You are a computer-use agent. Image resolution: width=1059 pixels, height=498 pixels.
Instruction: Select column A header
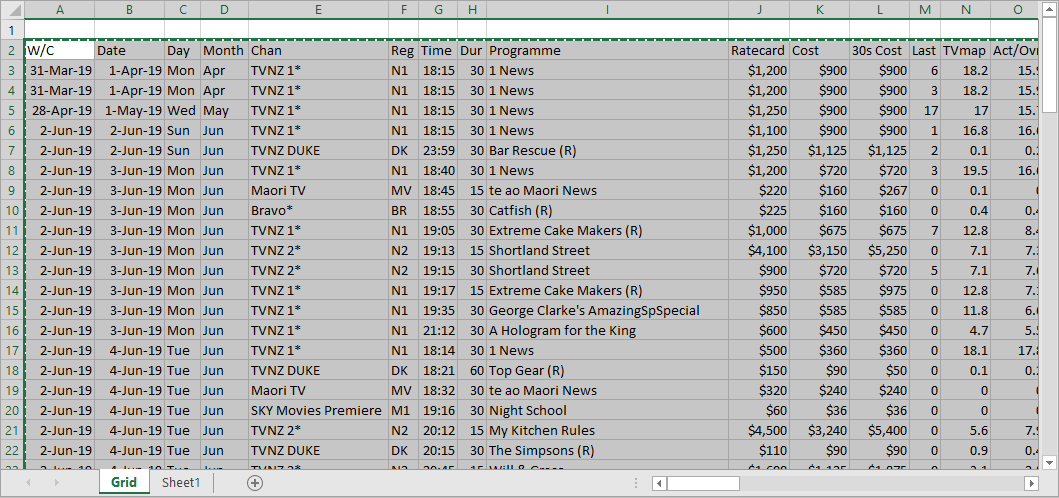click(x=59, y=9)
